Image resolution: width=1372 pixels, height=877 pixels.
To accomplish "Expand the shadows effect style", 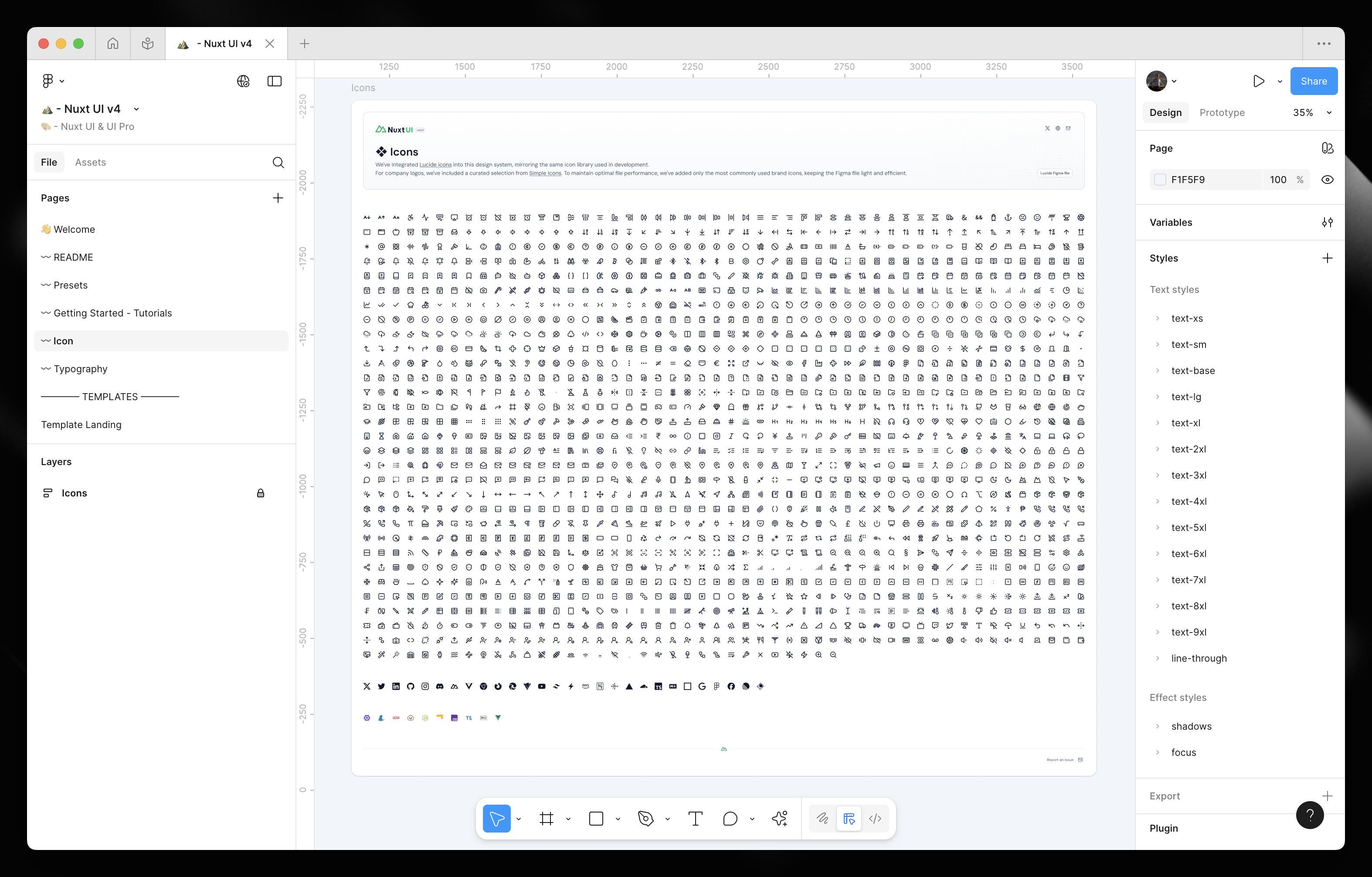I will tap(1157, 726).
